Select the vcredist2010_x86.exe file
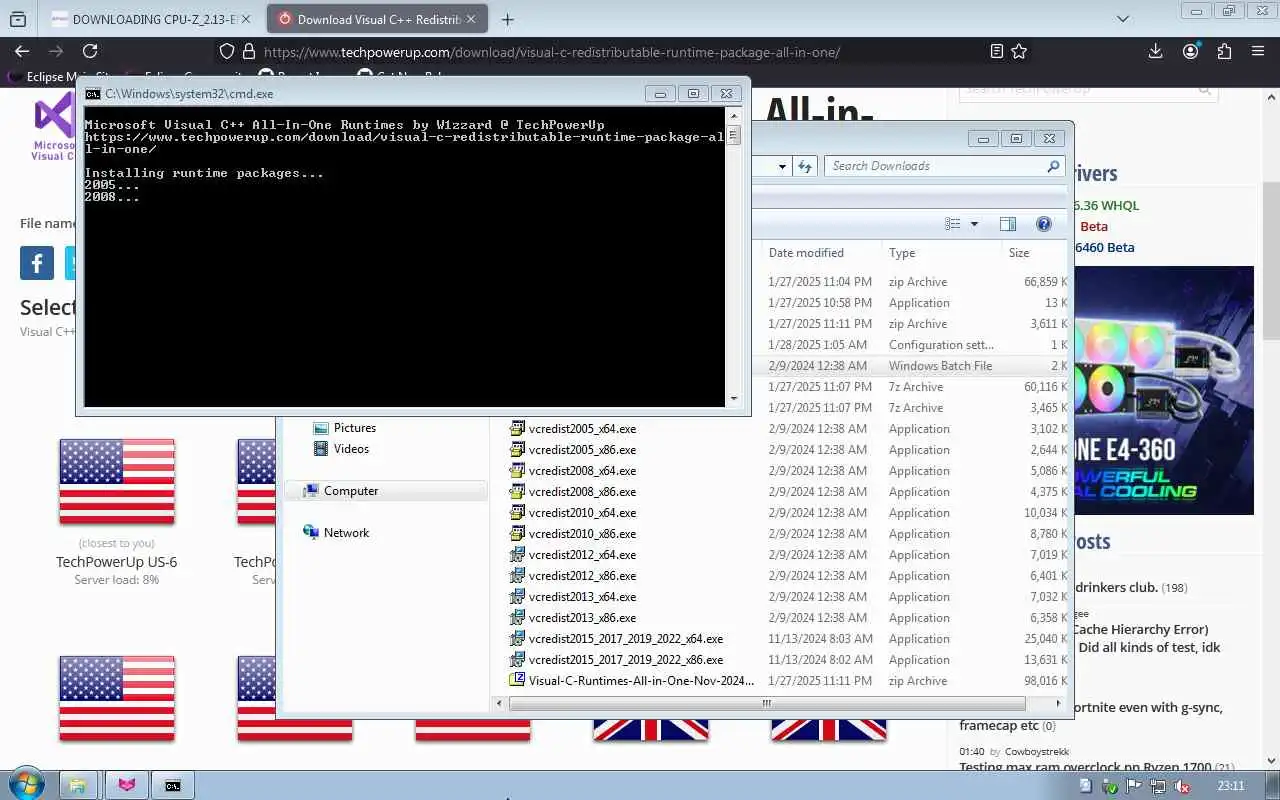 click(x=582, y=534)
